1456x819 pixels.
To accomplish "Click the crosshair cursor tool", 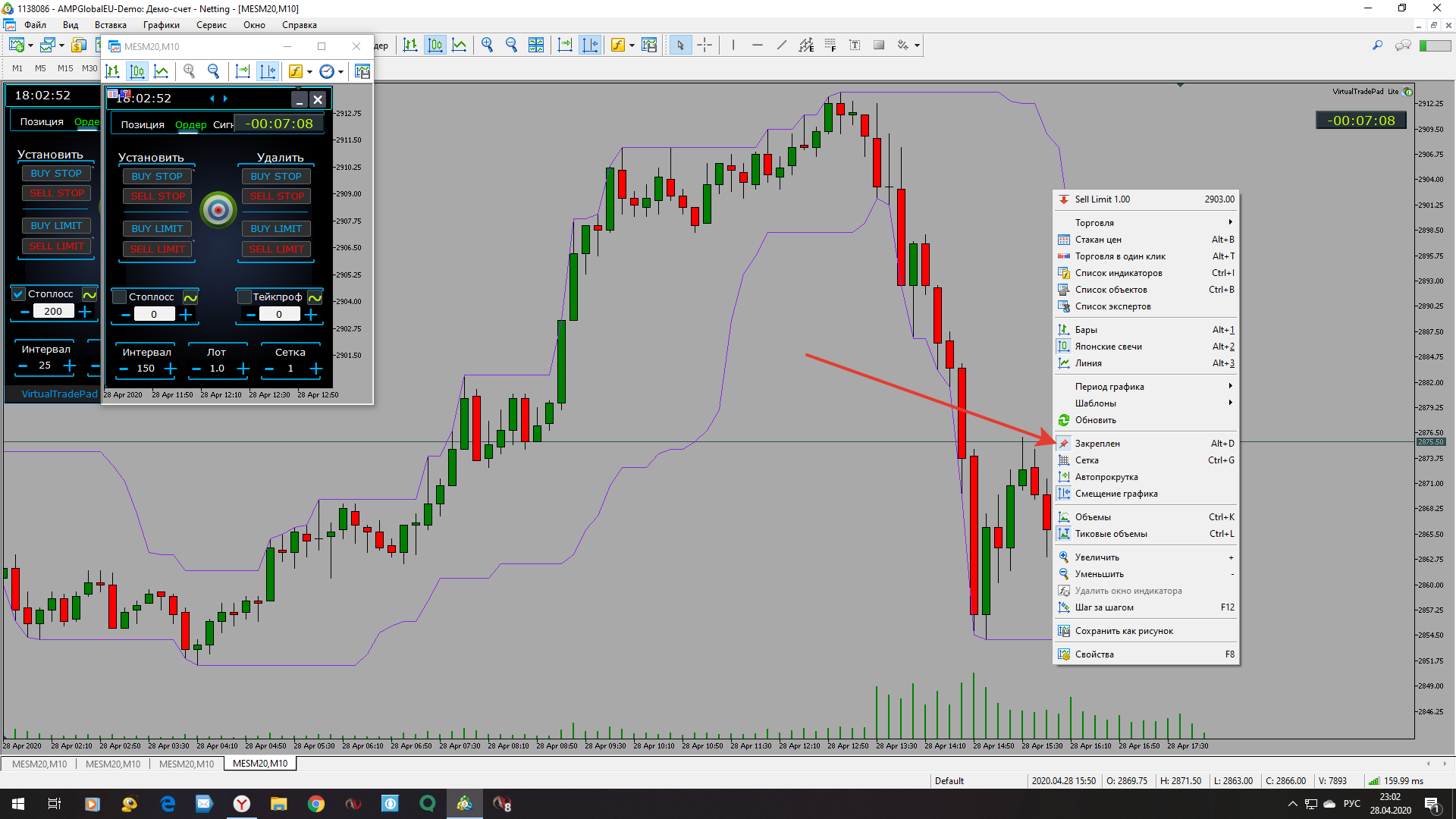I will 704,45.
